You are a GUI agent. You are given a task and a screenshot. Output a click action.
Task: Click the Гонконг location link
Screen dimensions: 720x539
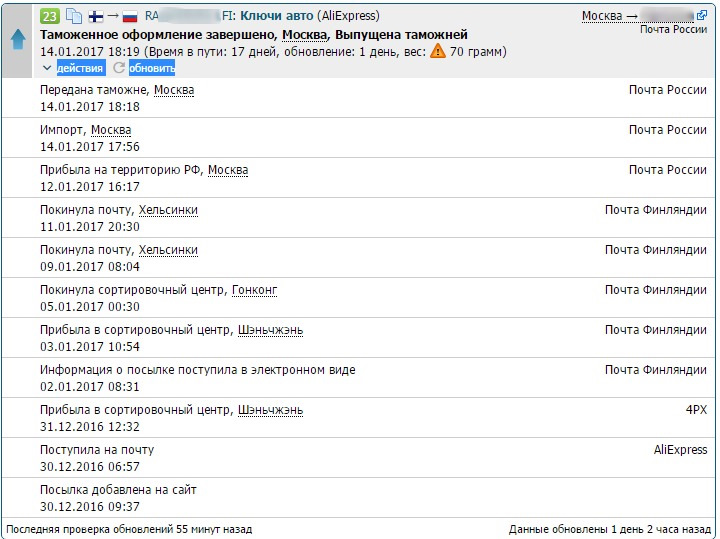coord(254,290)
